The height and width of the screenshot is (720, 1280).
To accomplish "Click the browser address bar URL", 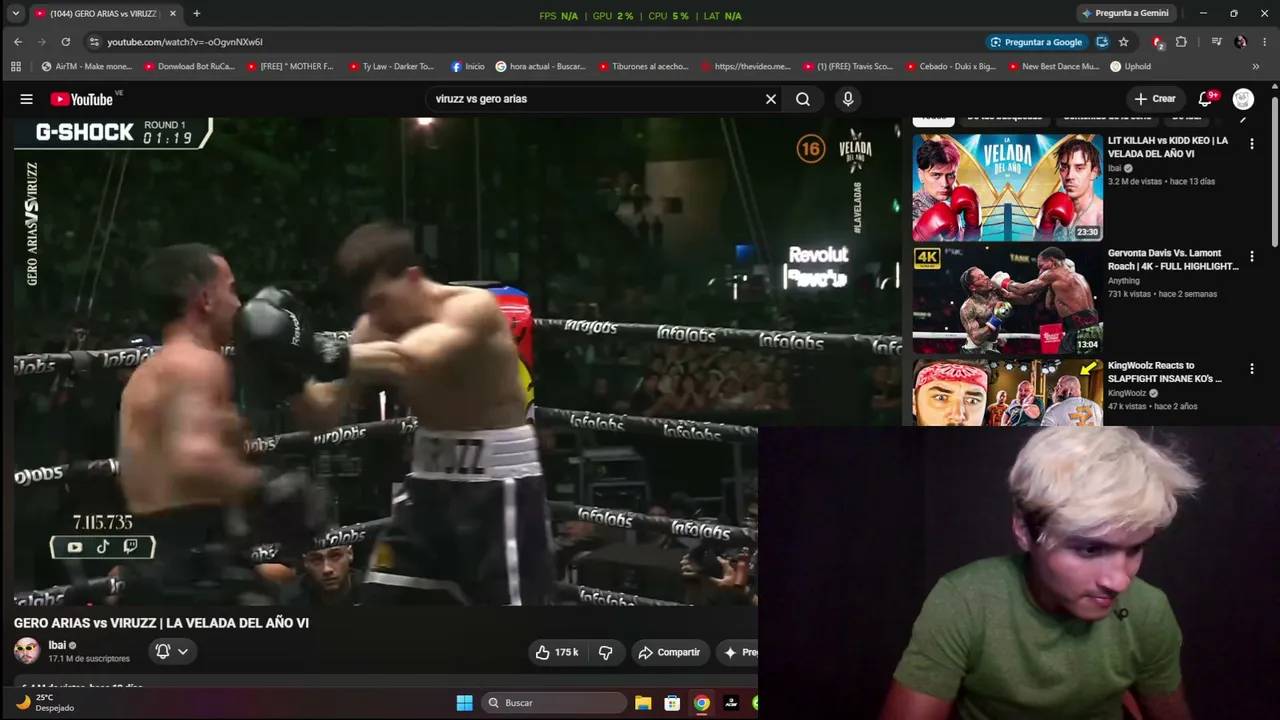I will (185, 42).
